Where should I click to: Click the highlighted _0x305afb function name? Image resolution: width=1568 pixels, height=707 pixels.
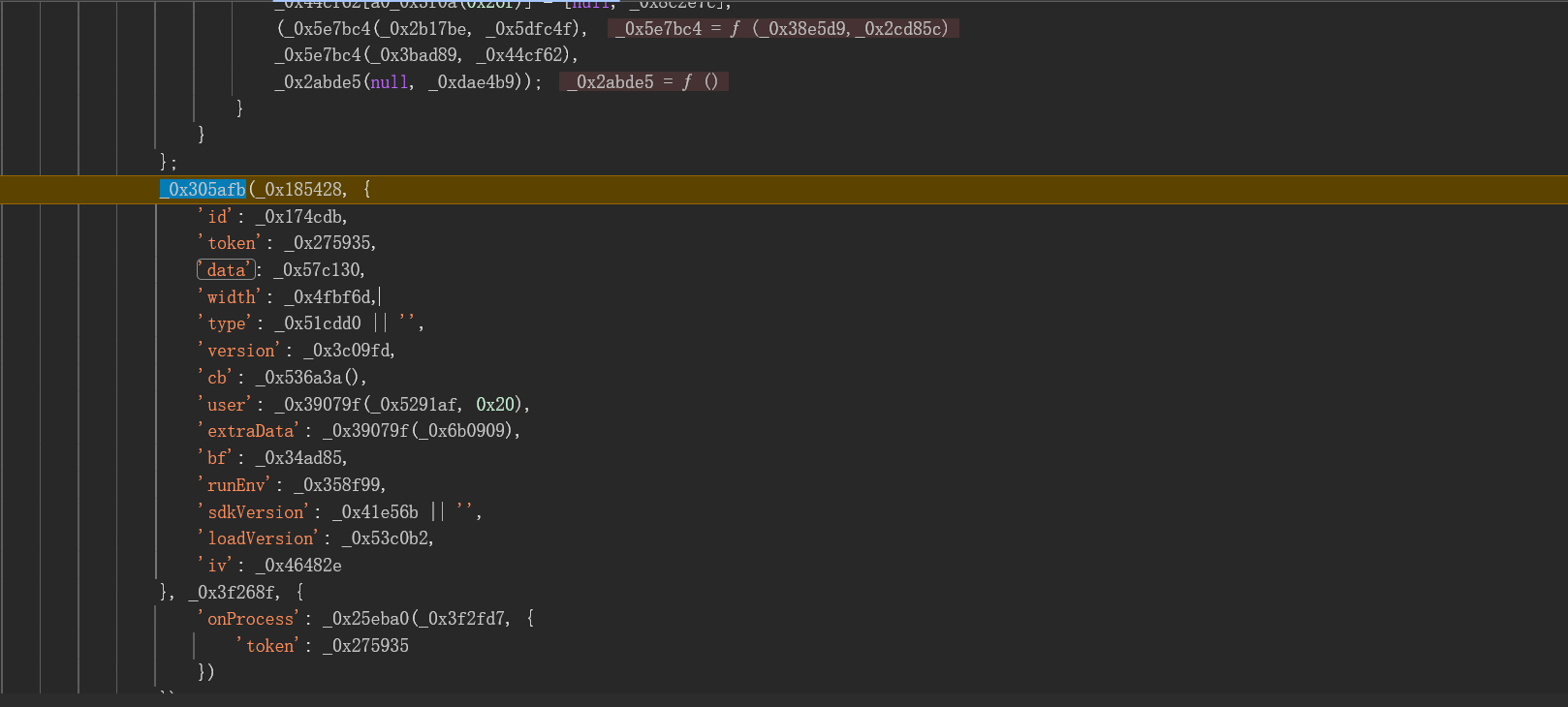coord(203,190)
